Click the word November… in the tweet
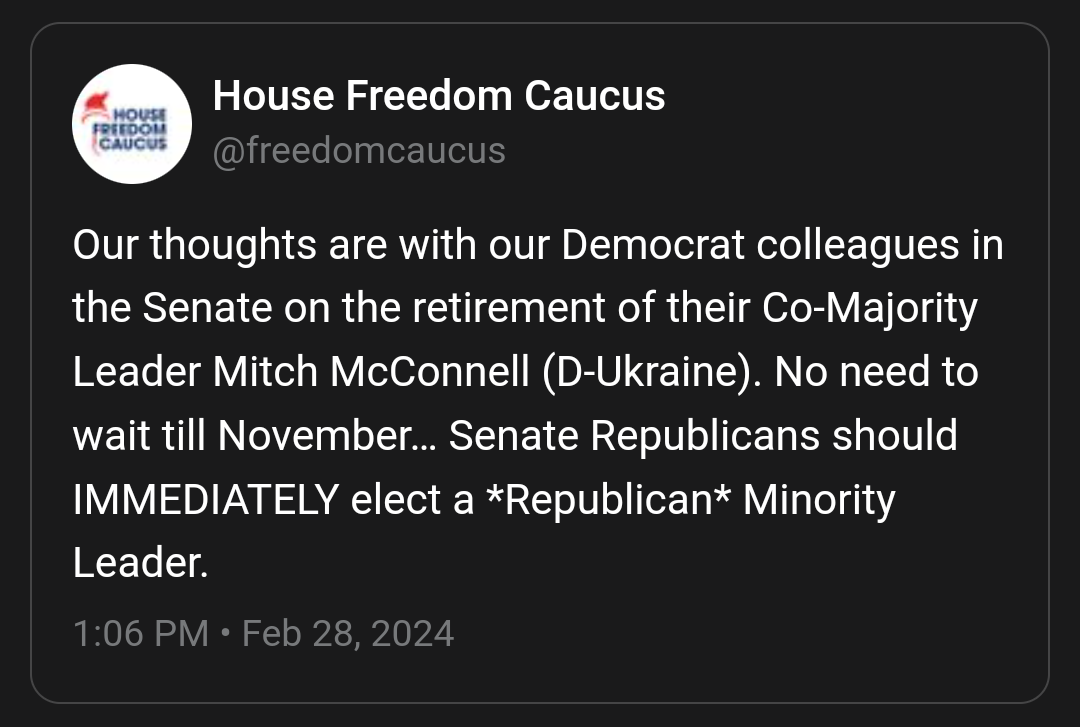The height and width of the screenshot is (727, 1080). [328, 436]
